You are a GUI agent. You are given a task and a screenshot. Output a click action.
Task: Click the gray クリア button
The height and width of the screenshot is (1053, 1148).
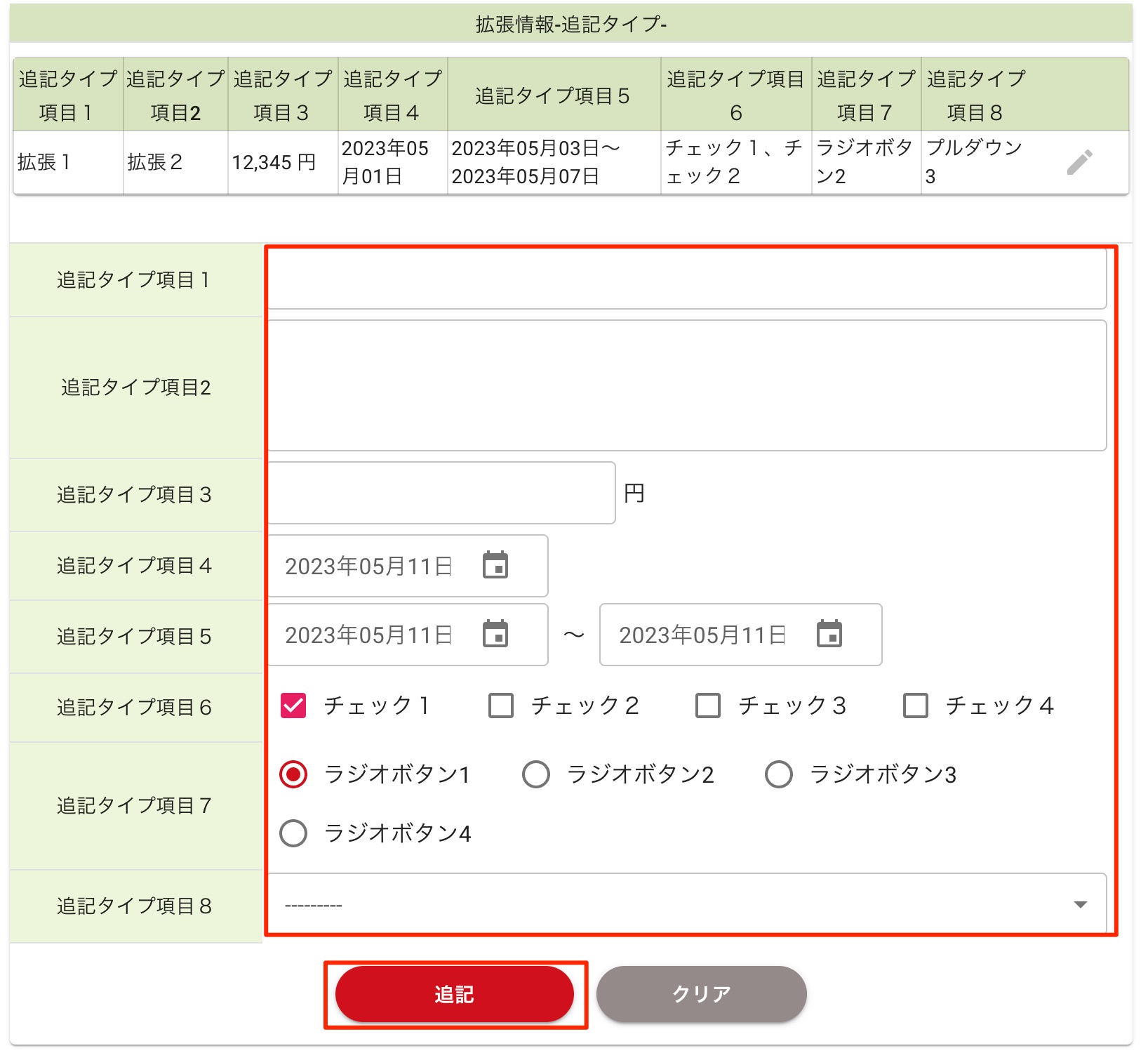coord(701,994)
